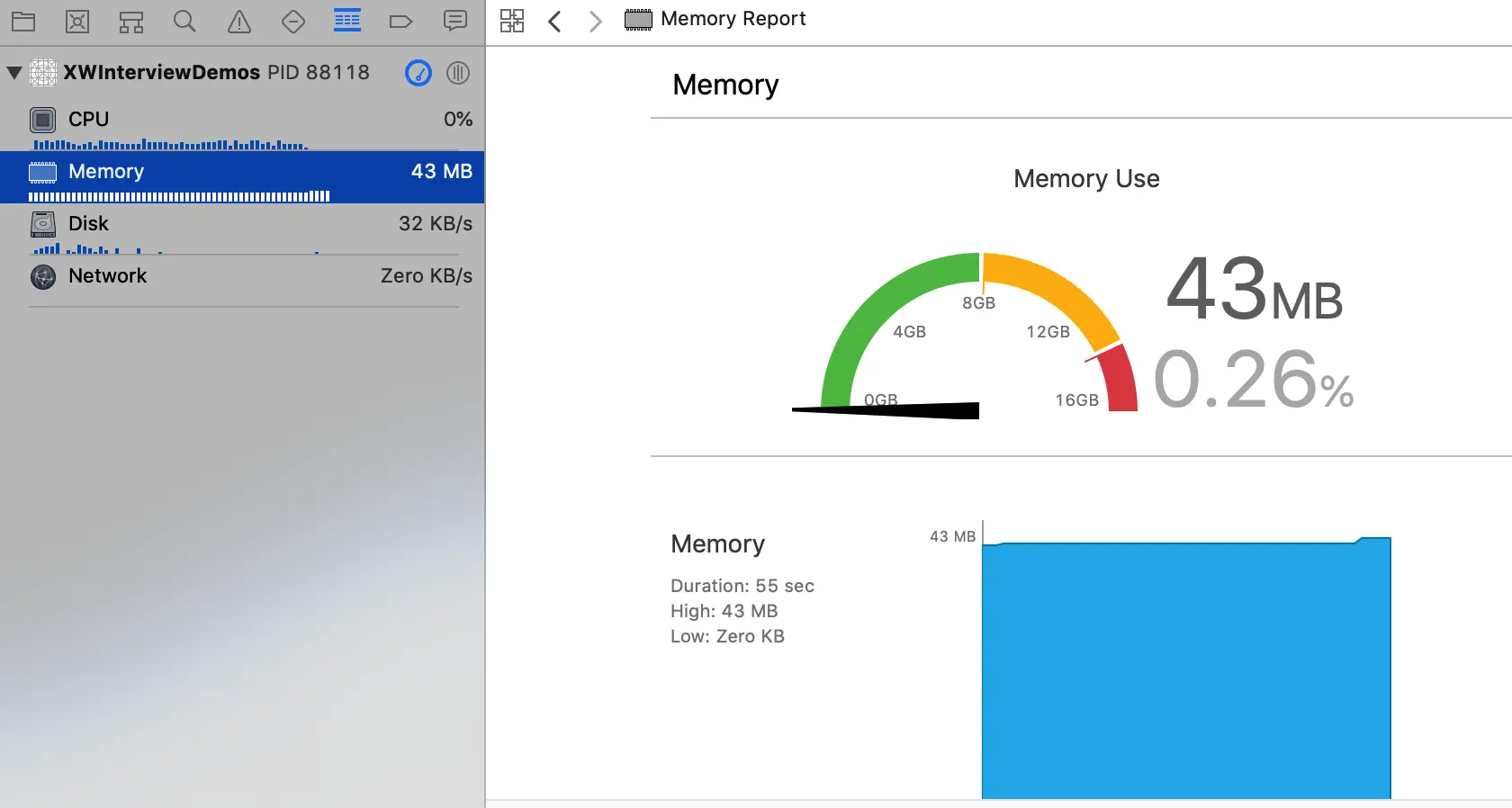Image resolution: width=1512 pixels, height=808 pixels.
Task: Click the Disk drive icon
Action: [42, 224]
